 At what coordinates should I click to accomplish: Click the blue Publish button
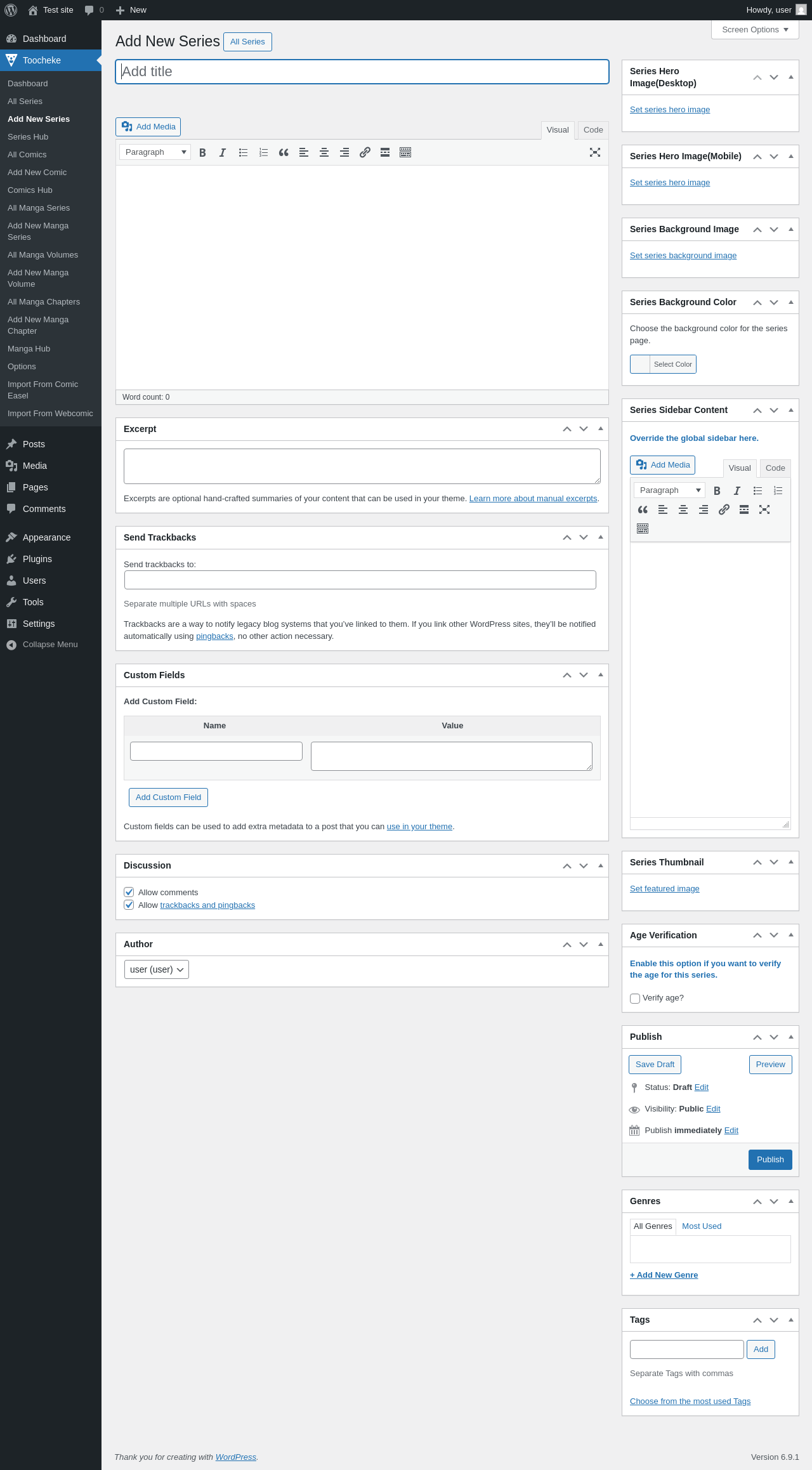coord(770,1159)
